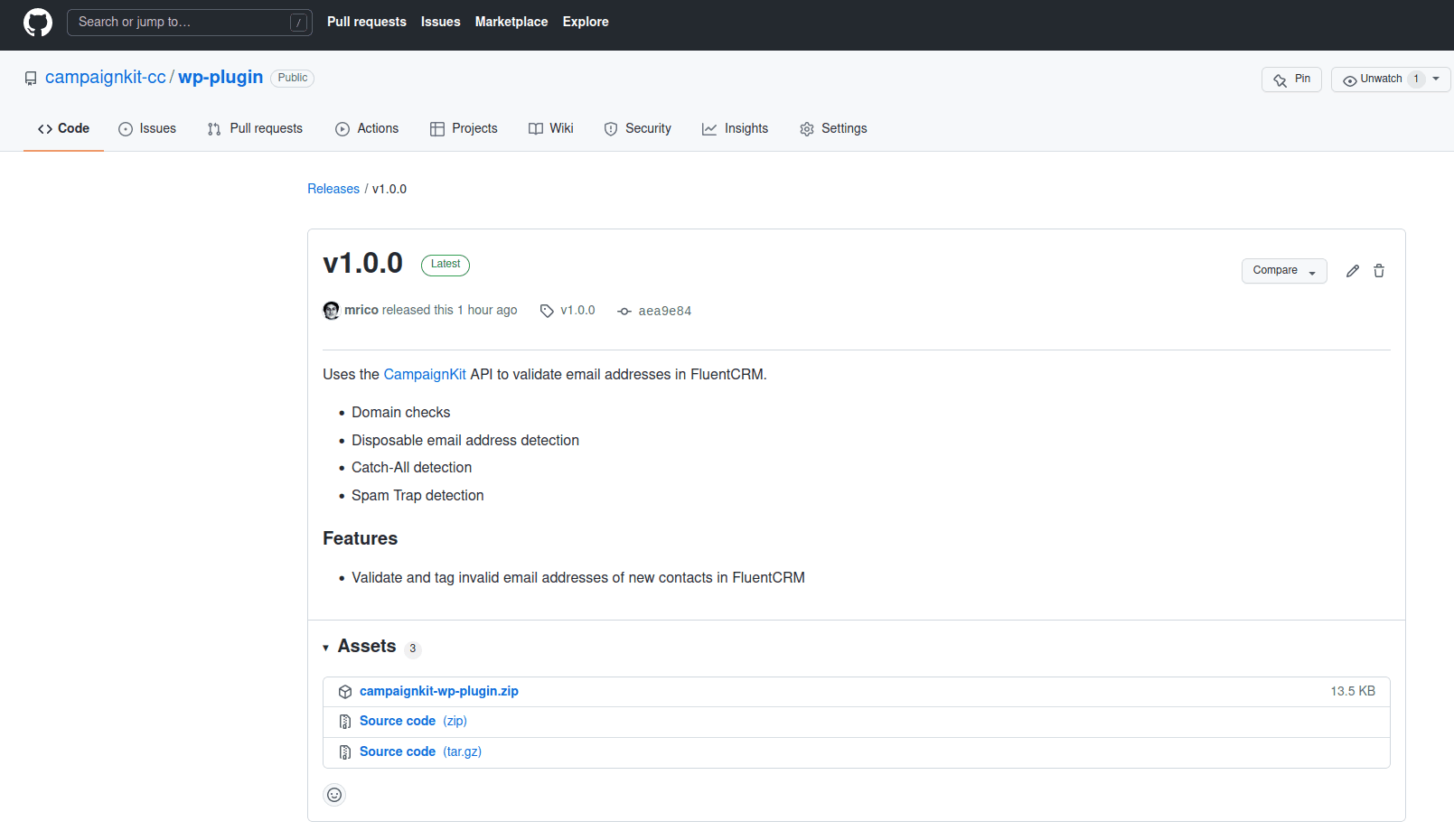Click the package icon beside campaignkit-wp-plugin.zip
This screenshot has width=1454, height=840.
345,691
